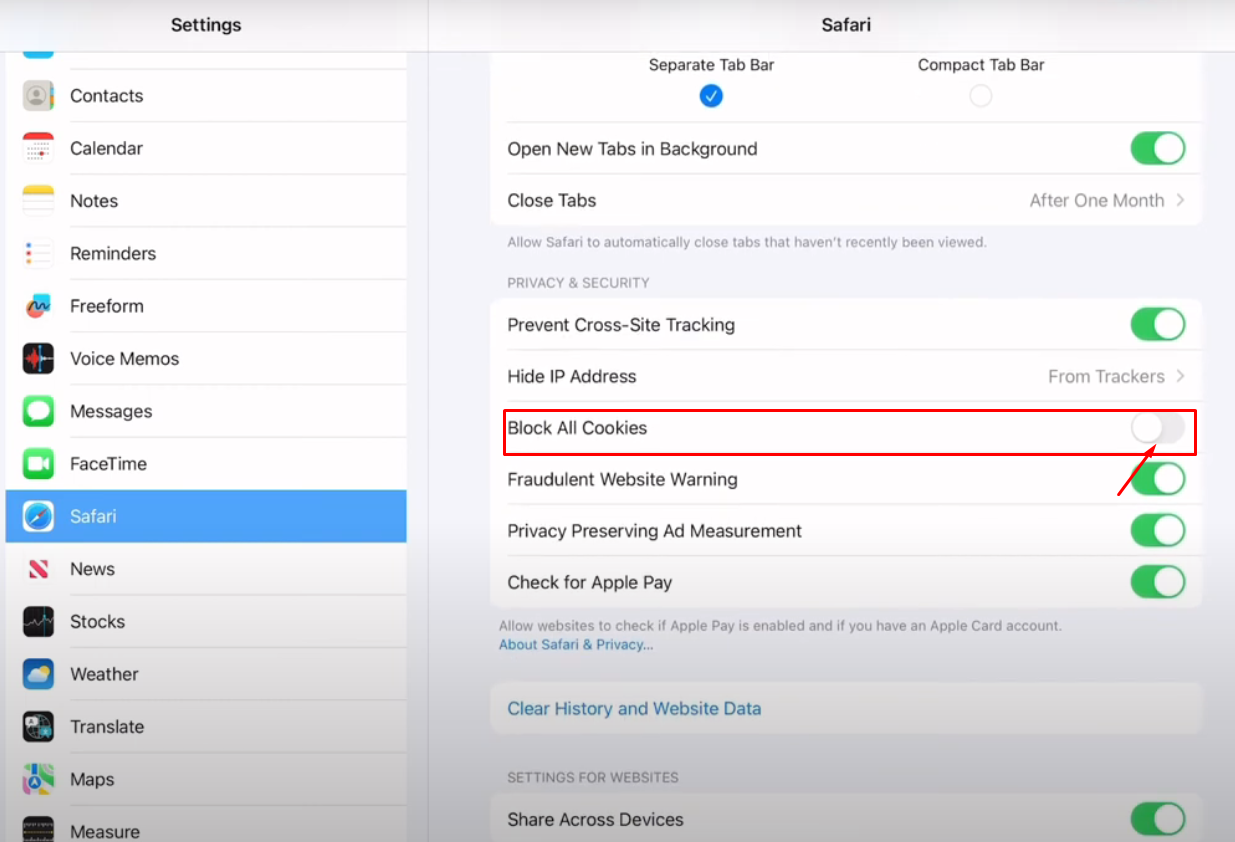Open Calendar settings in the sidebar
The width and height of the screenshot is (1235, 842).
click(206, 148)
